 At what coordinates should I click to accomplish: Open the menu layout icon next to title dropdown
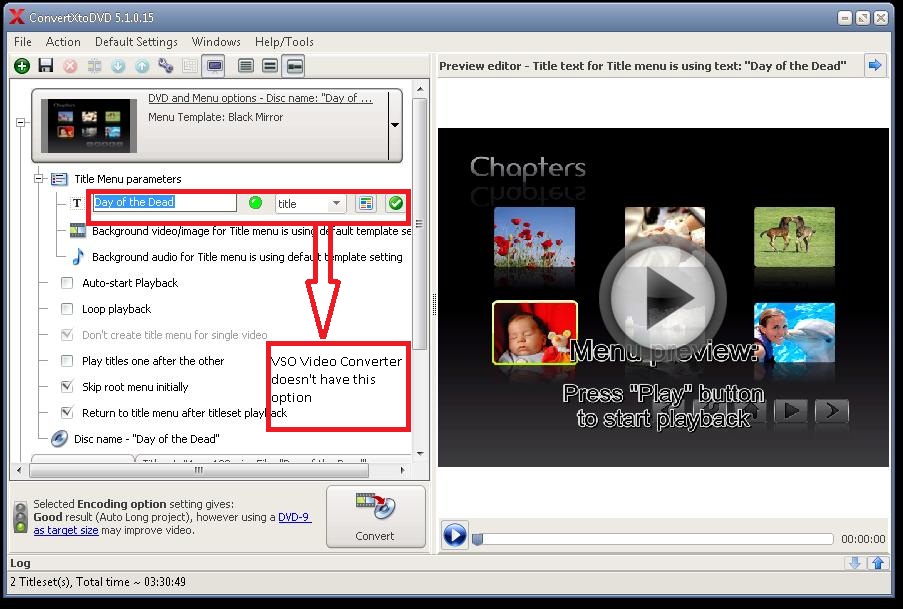click(366, 203)
